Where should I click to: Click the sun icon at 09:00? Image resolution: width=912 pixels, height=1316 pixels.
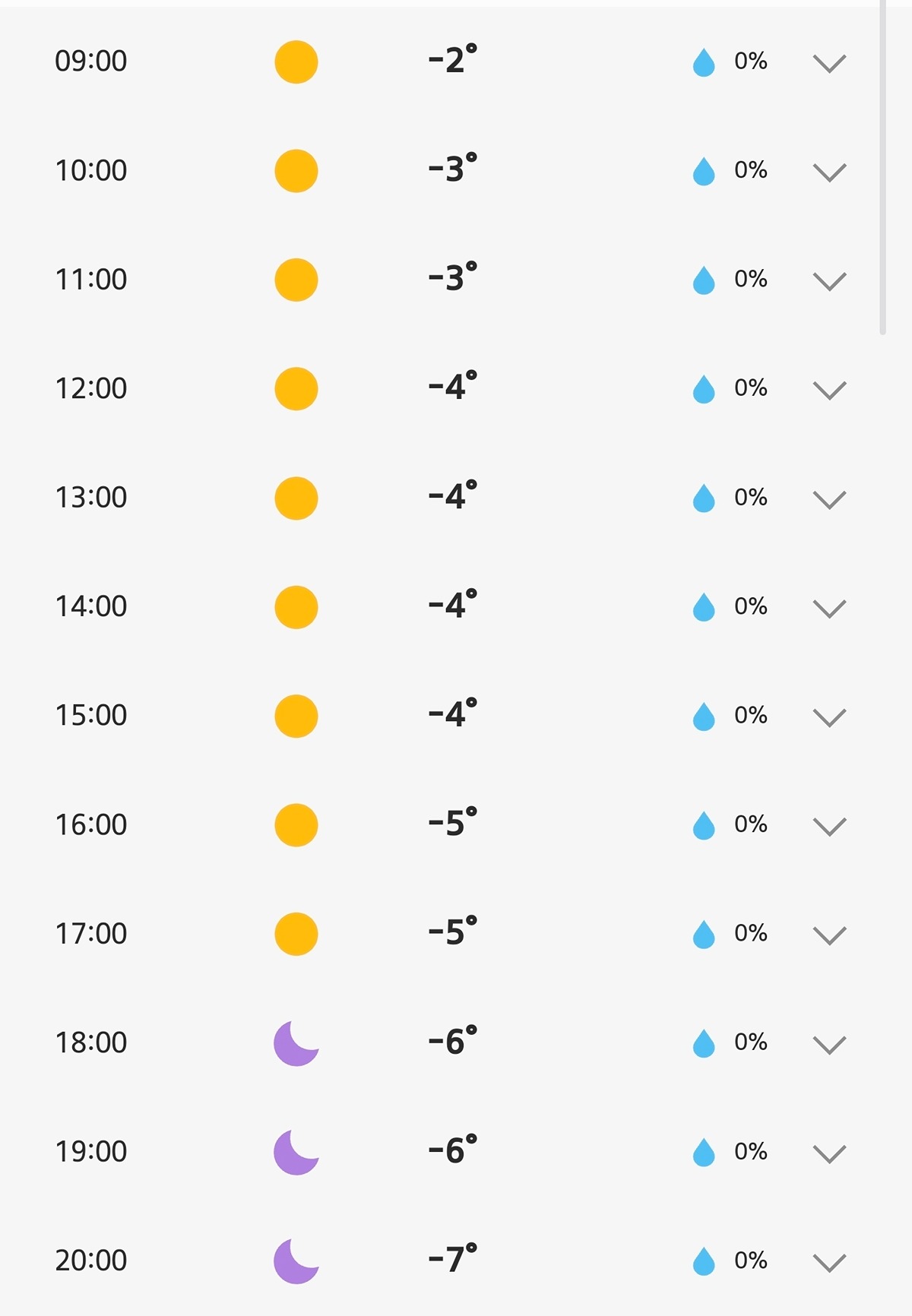[x=296, y=62]
